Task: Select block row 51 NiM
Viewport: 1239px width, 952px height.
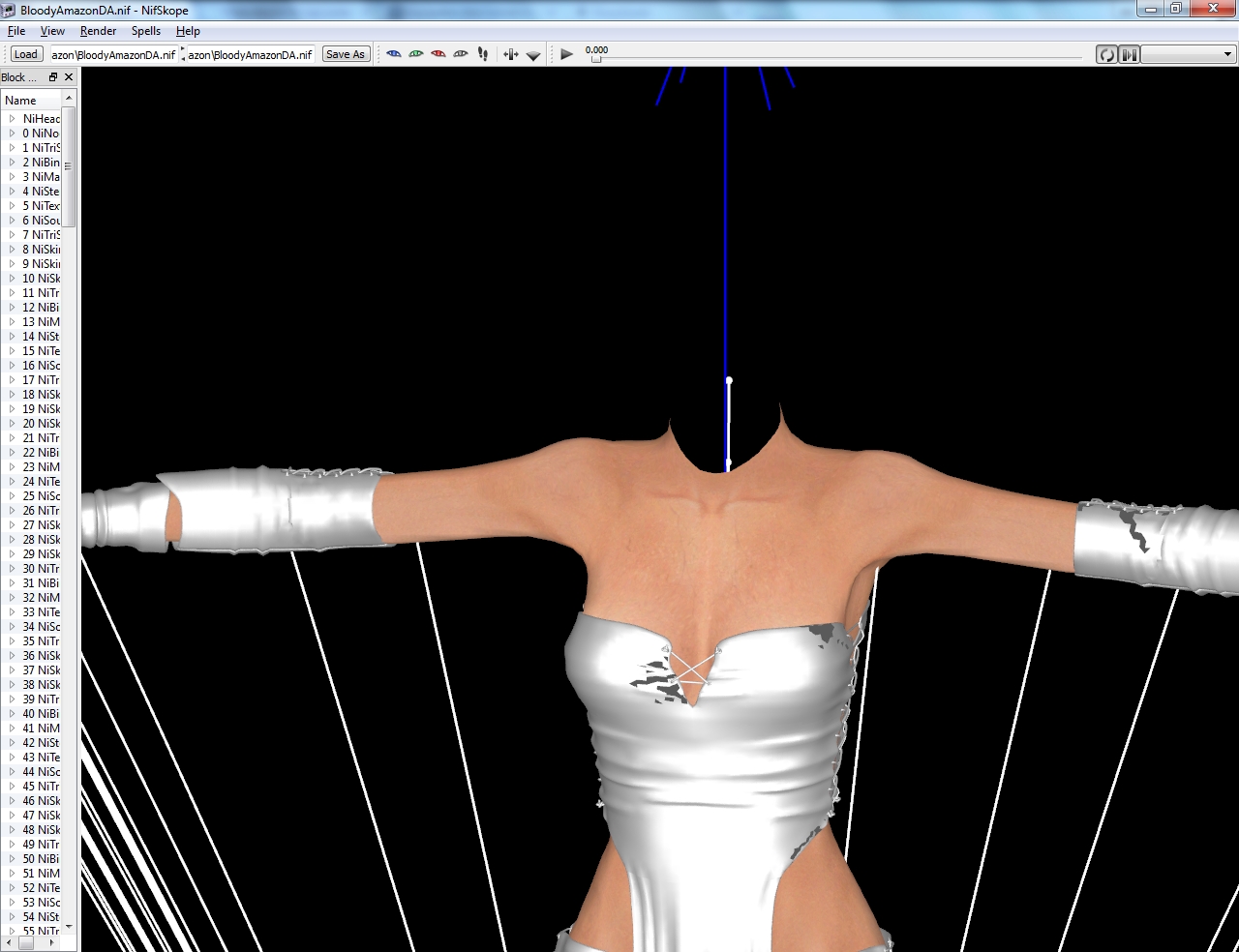Action: pyautogui.click(x=32, y=874)
